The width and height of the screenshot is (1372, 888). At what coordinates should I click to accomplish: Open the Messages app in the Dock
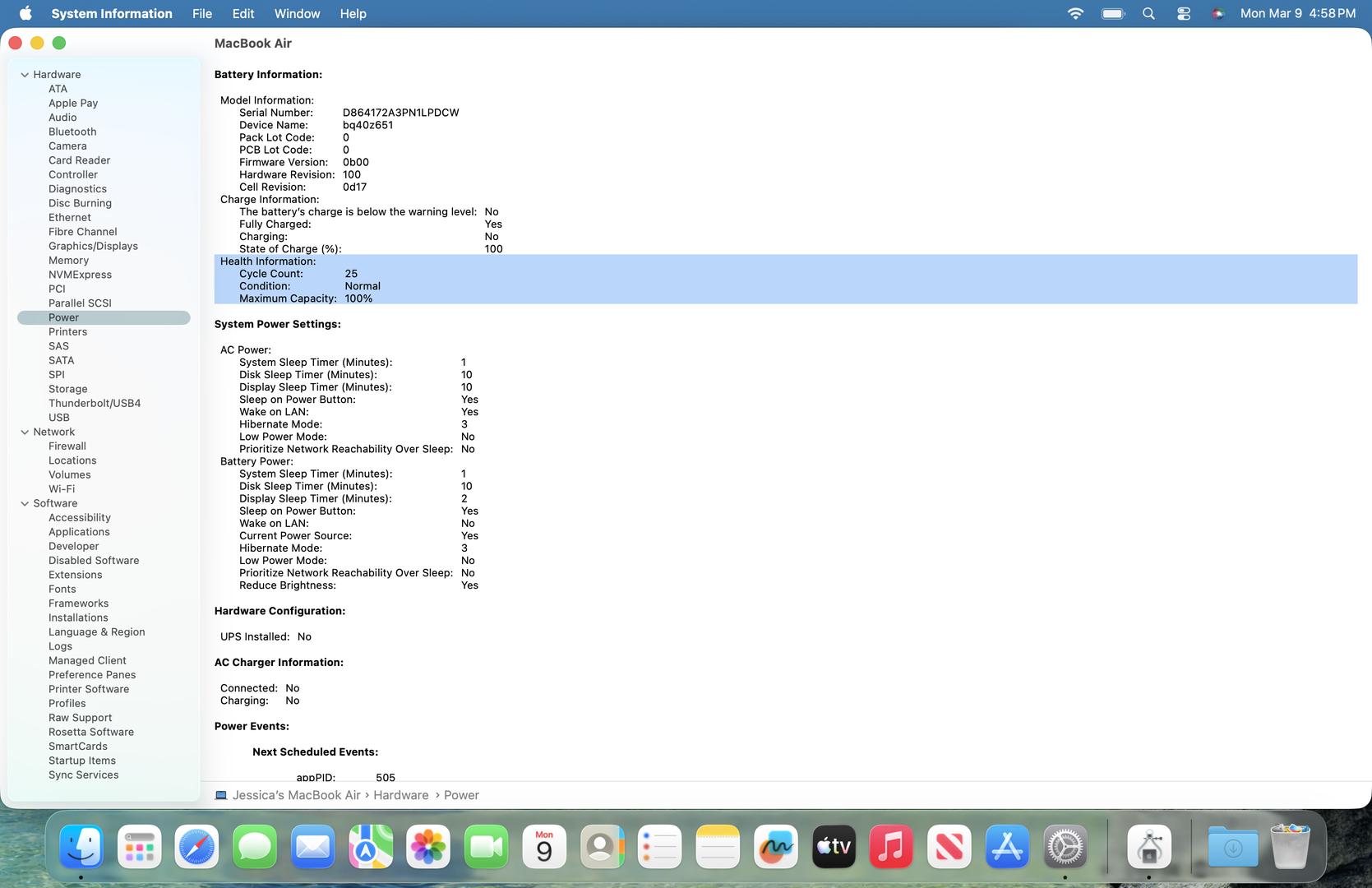click(255, 846)
